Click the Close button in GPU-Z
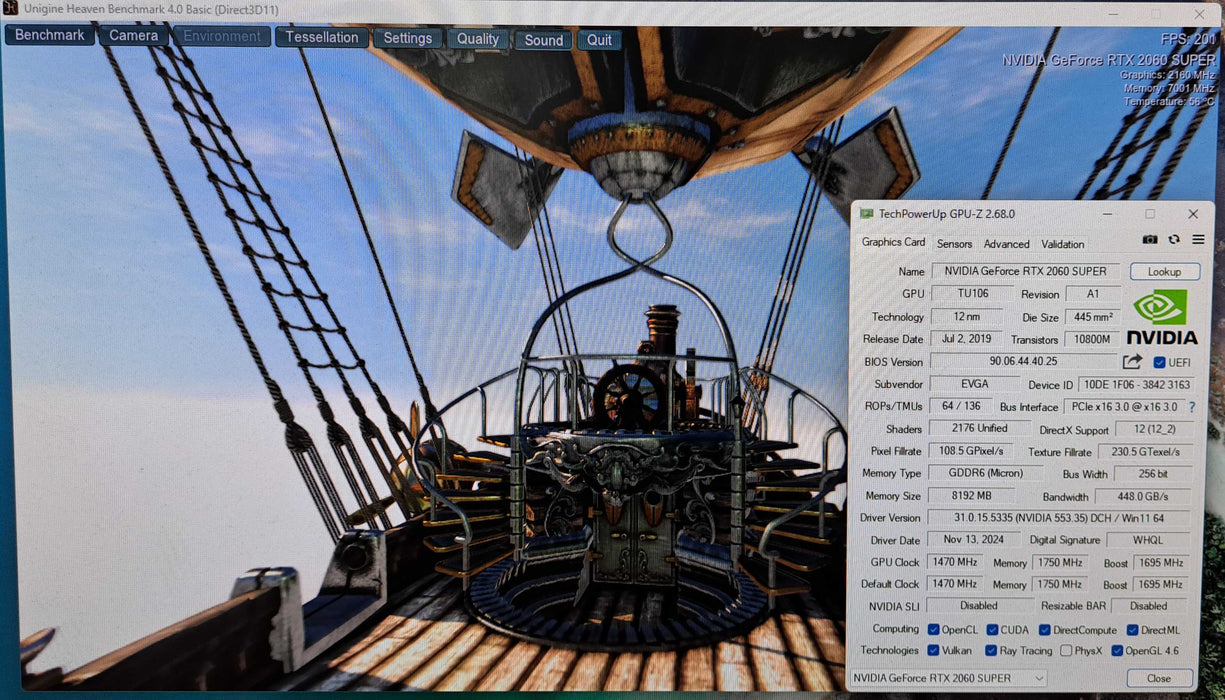The width and height of the screenshot is (1225, 700). (1158, 678)
